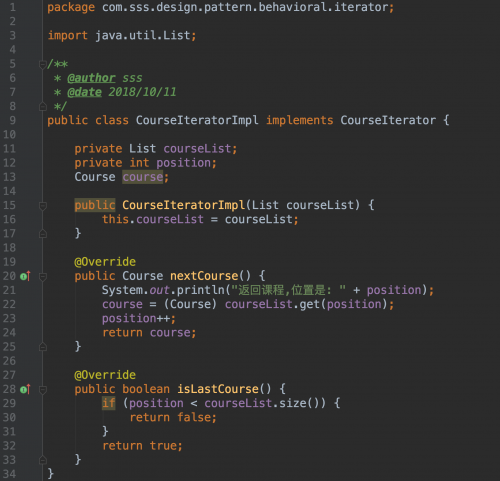
Task: Click the fold end marker on line 17
Action: click(x=43, y=234)
